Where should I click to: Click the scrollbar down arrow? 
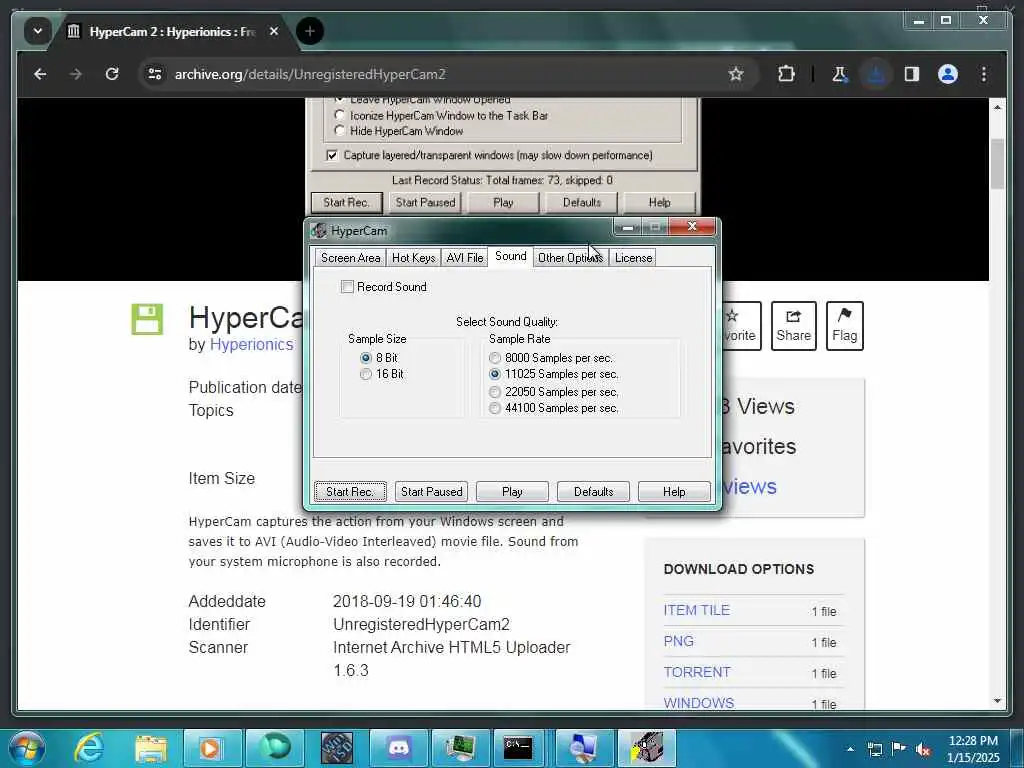click(x=997, y=701)
